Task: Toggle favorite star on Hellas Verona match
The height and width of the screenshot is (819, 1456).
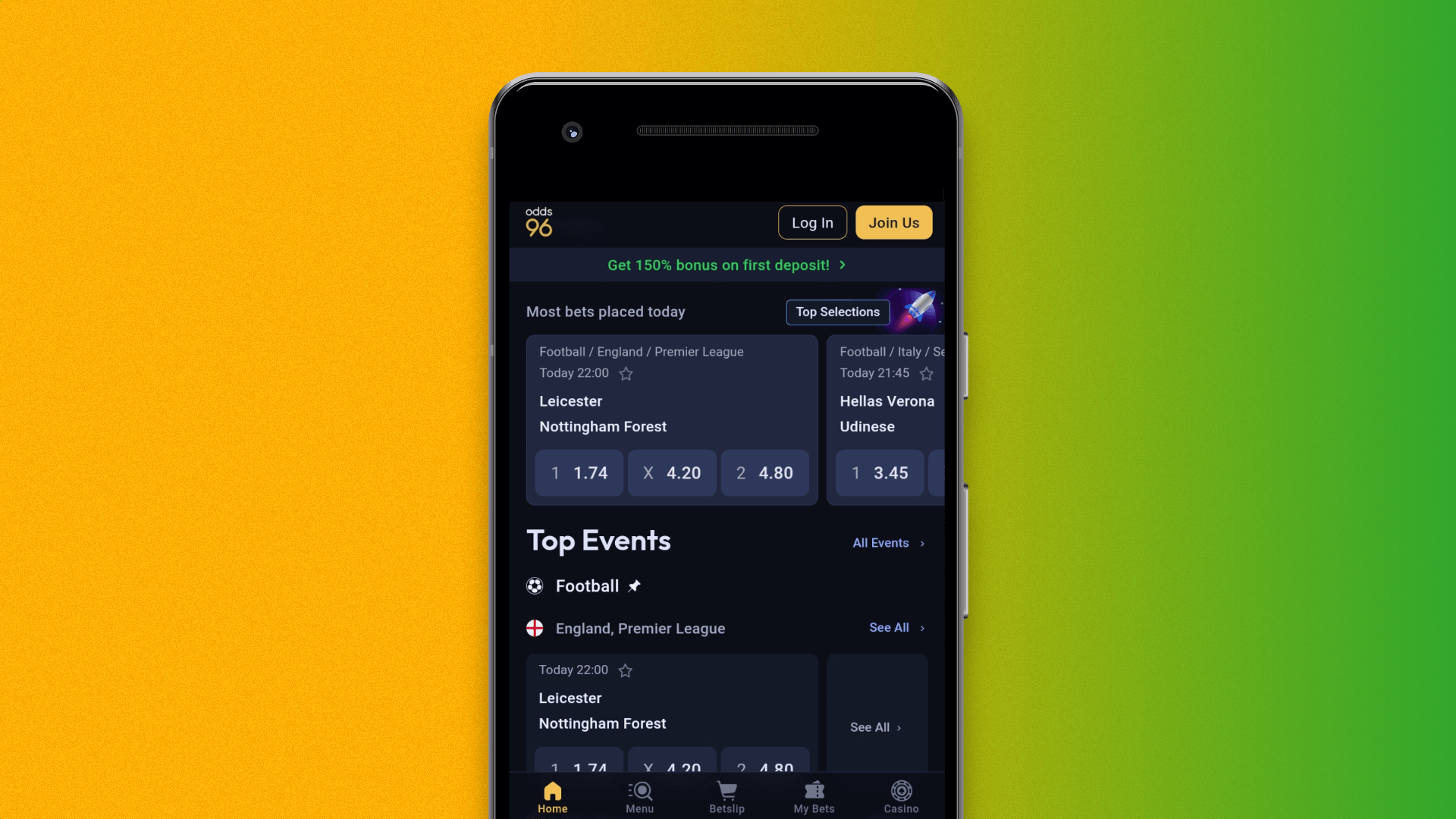Action: coord(926,373)
